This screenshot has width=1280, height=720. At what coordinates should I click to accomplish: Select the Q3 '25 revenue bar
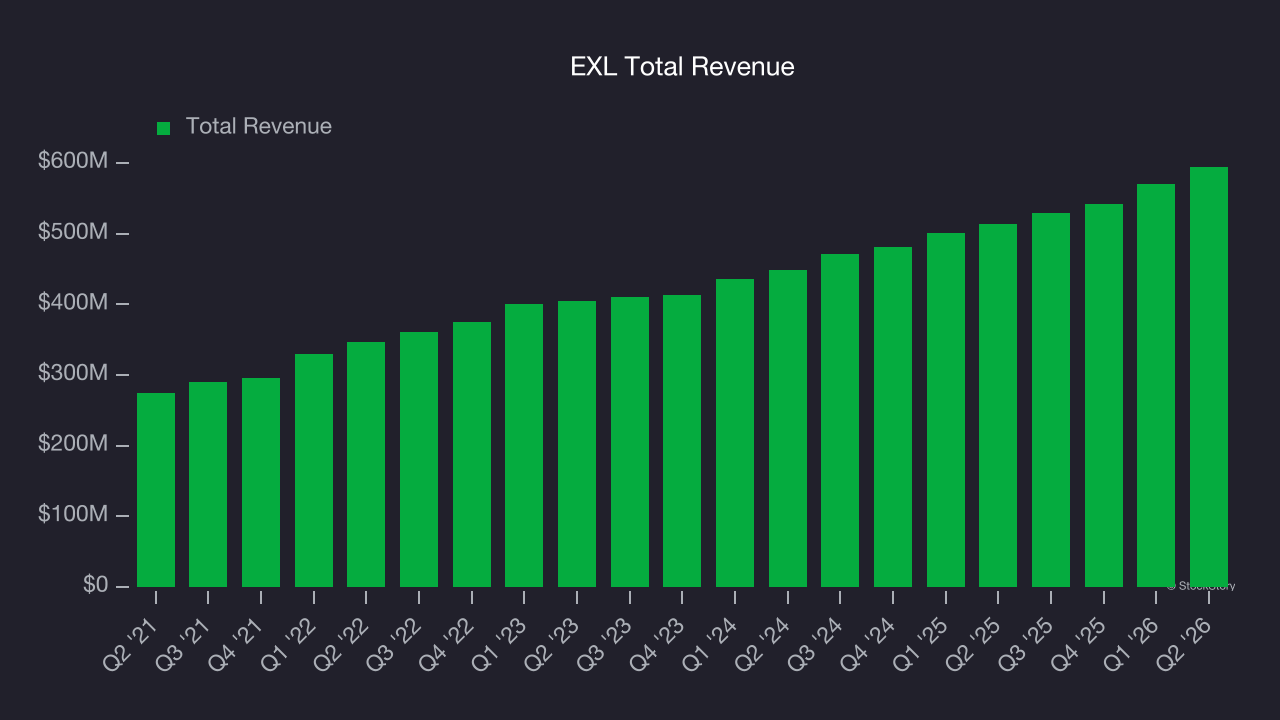1051,400
